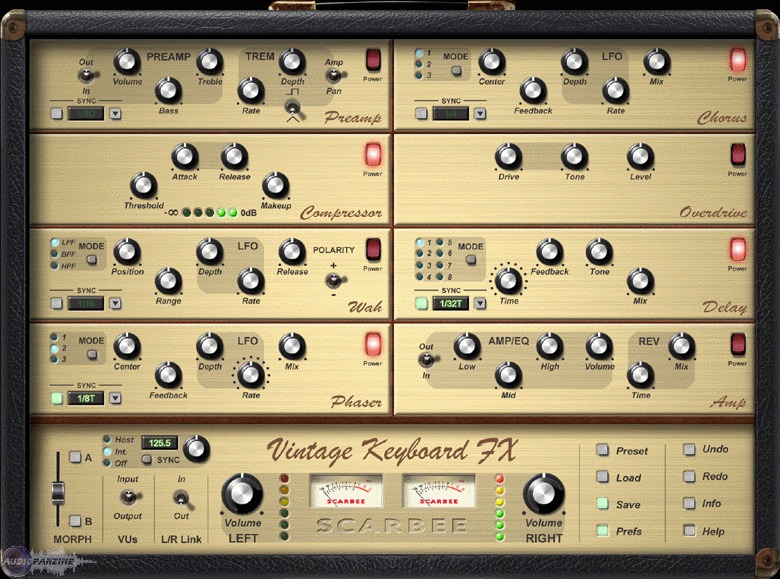Click the Chorus Center knob
The height and width of the screenshot is (579, 780).
[491, 62]
